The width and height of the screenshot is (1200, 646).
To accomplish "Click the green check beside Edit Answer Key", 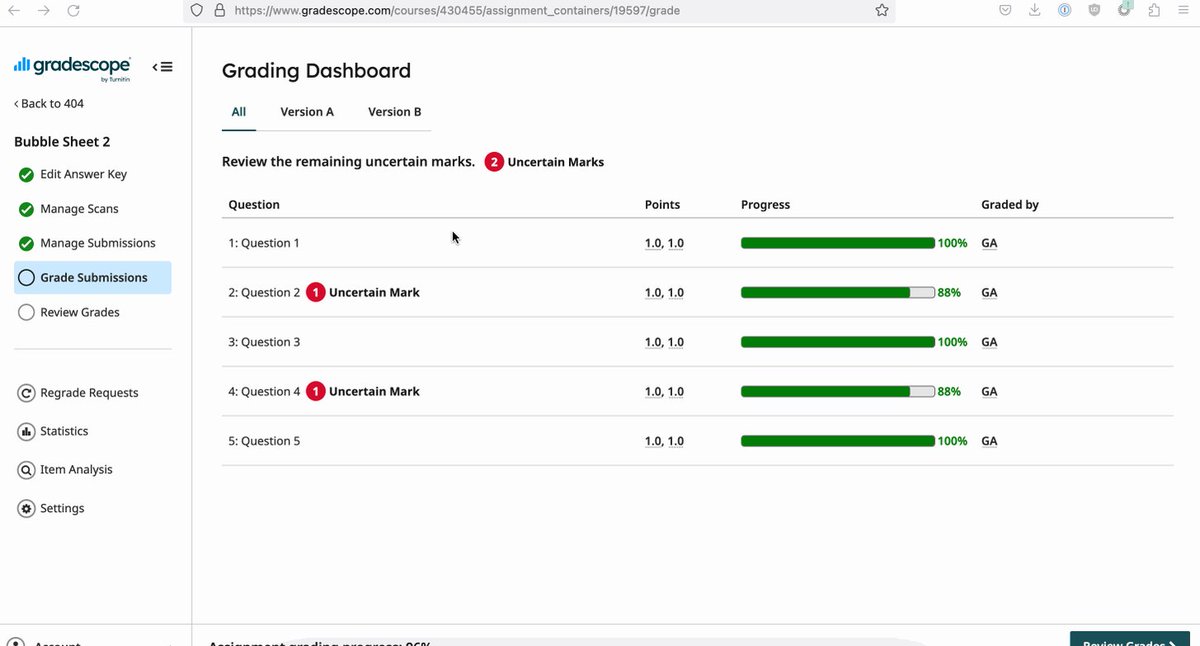I will coord(27,175).
